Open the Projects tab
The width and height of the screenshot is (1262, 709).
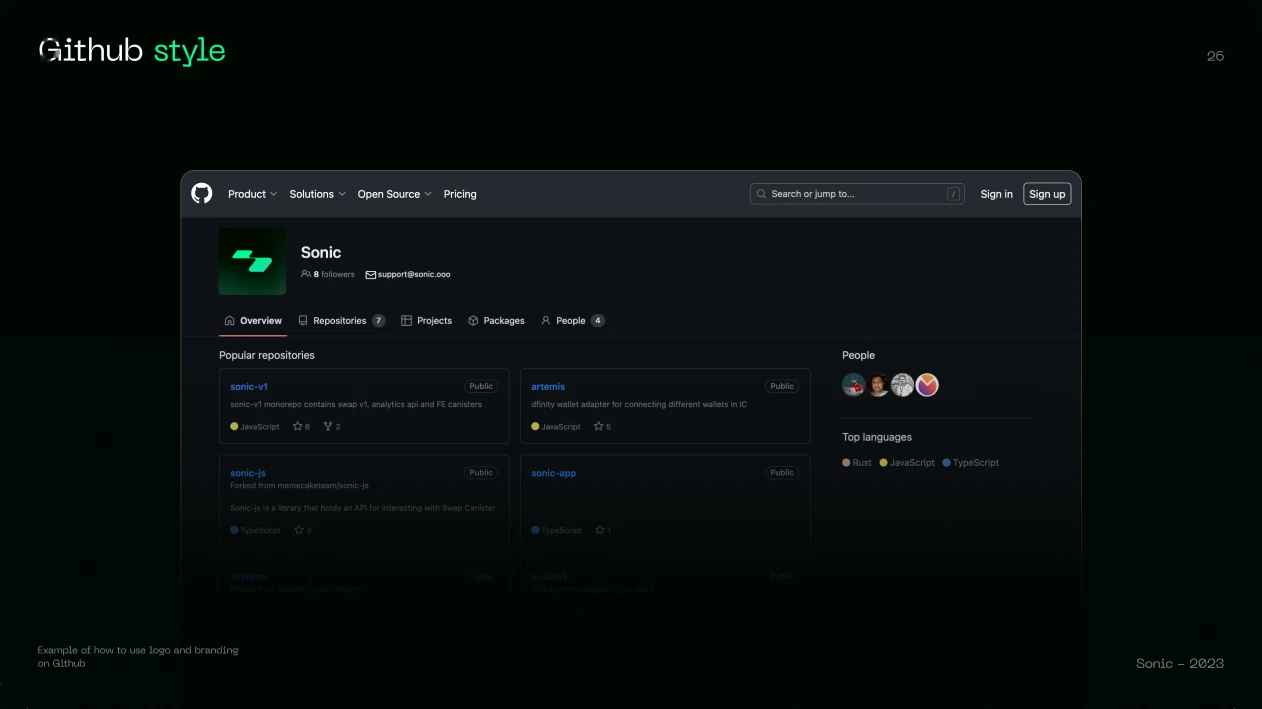coord(427,321)
